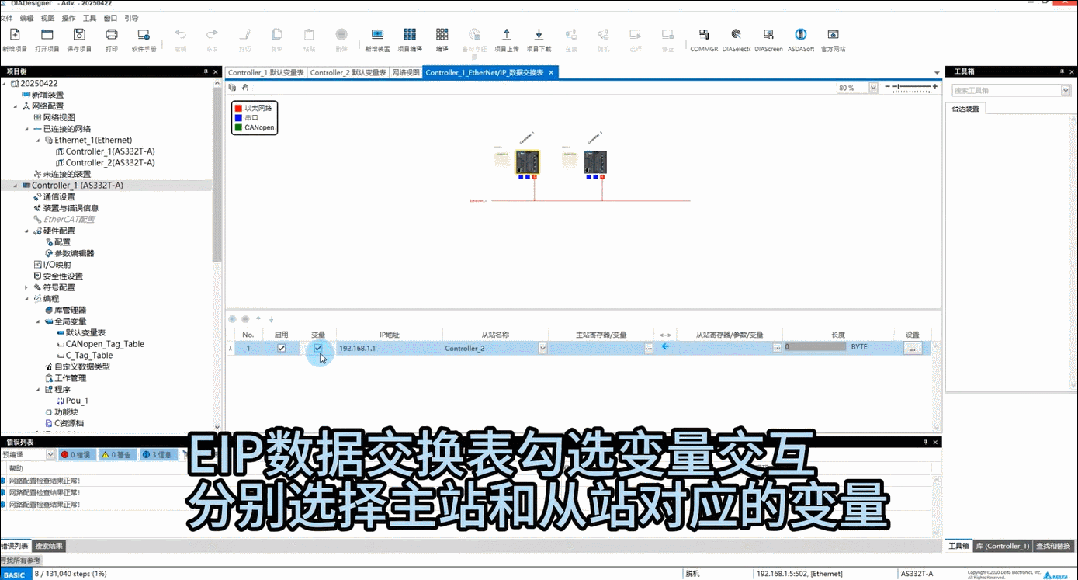This screenshot has height=580, width=1078.
Task: Open the 视图 menu
Action: pos(47,19)
